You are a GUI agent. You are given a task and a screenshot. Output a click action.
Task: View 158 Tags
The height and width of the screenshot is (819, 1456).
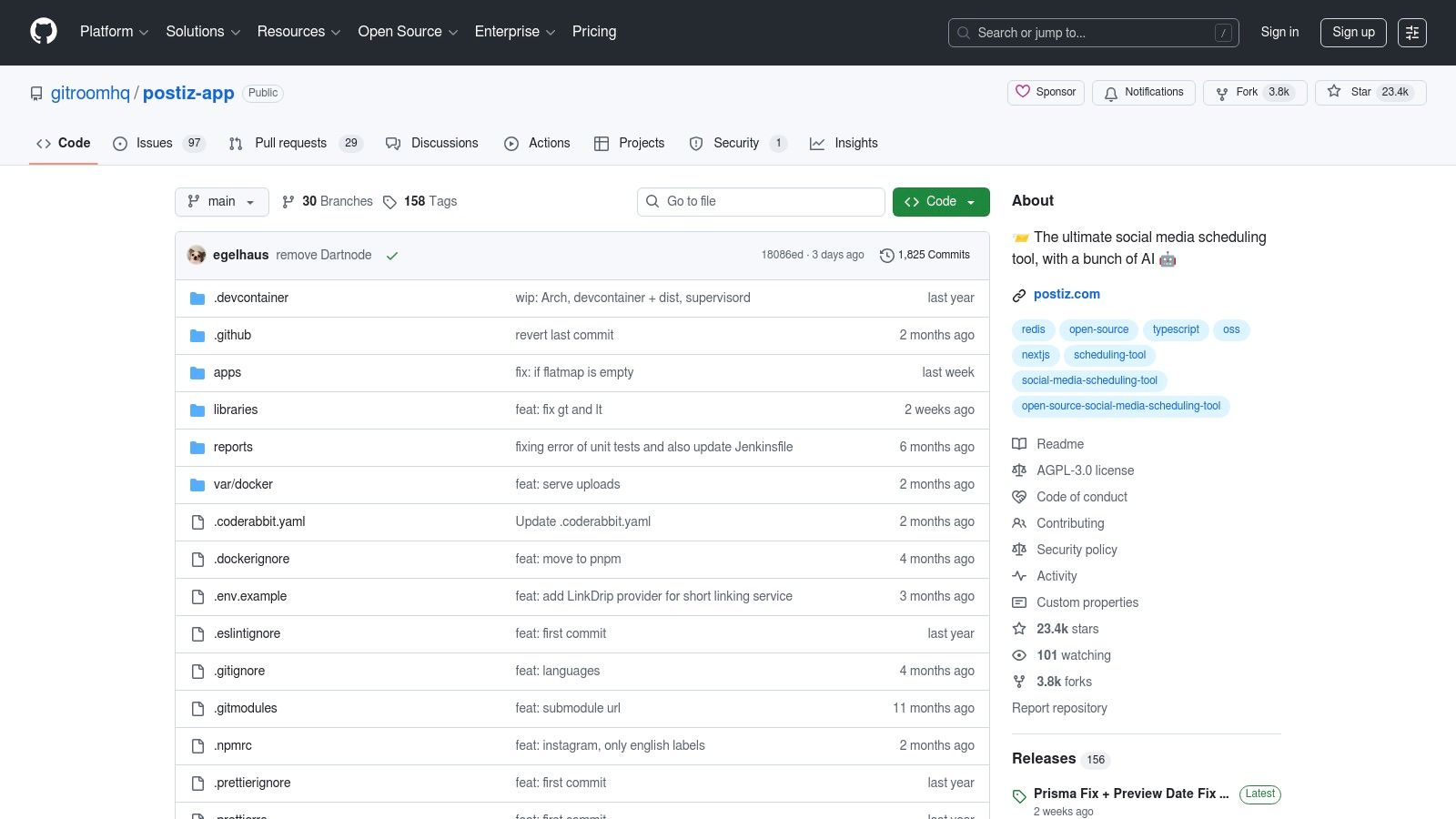420,201
